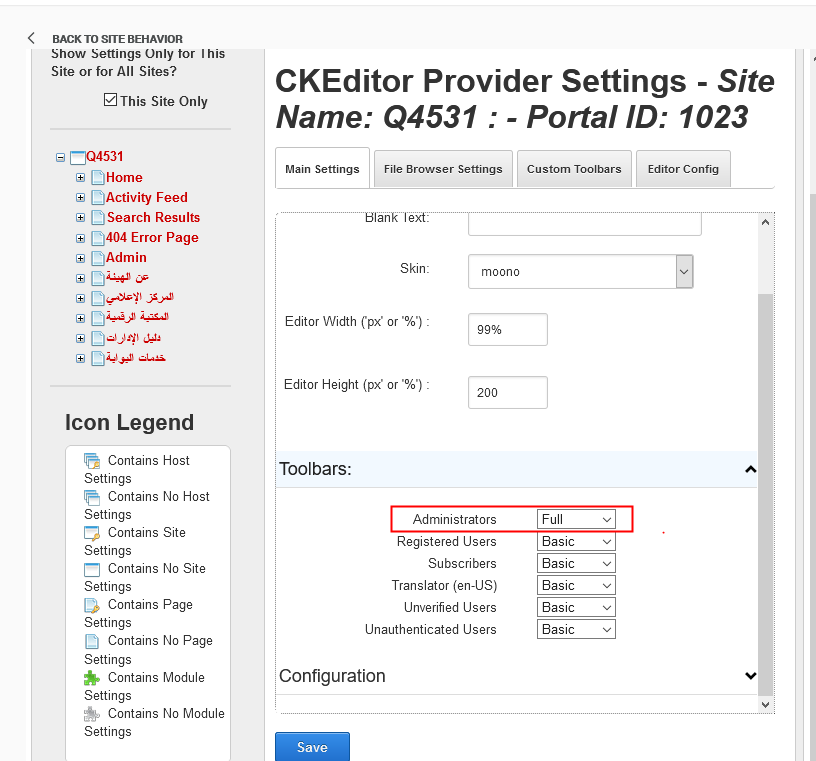
Task: Uncheck the This Site Only checkbox
Action: 110,99
